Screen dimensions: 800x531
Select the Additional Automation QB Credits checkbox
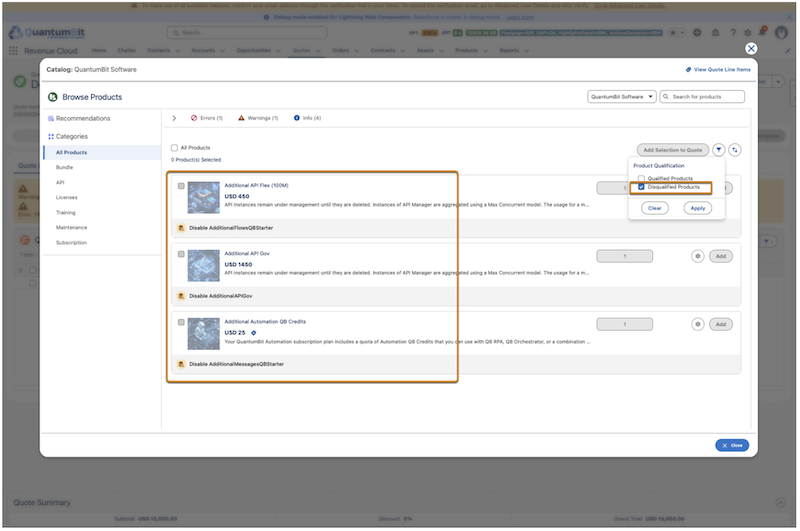[x=181, y=322]
